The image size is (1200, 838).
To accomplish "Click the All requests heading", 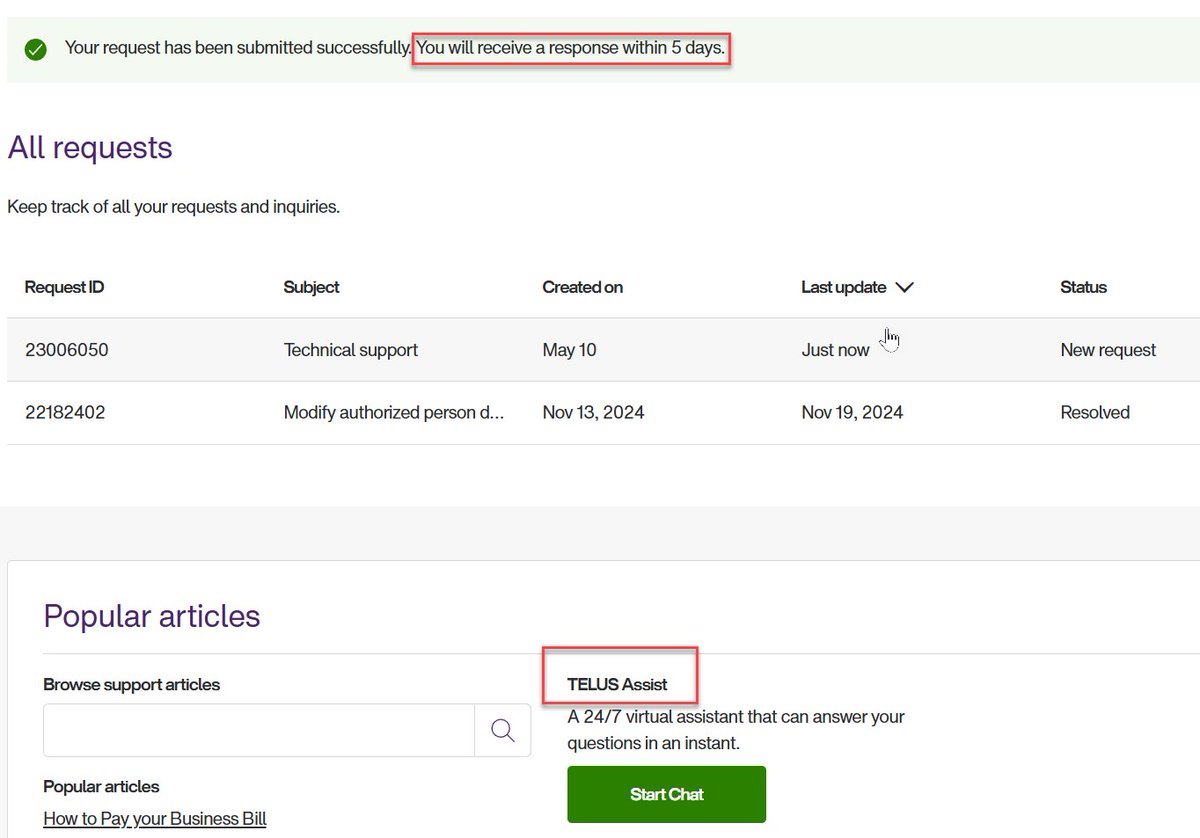I will tap(90, 148).
